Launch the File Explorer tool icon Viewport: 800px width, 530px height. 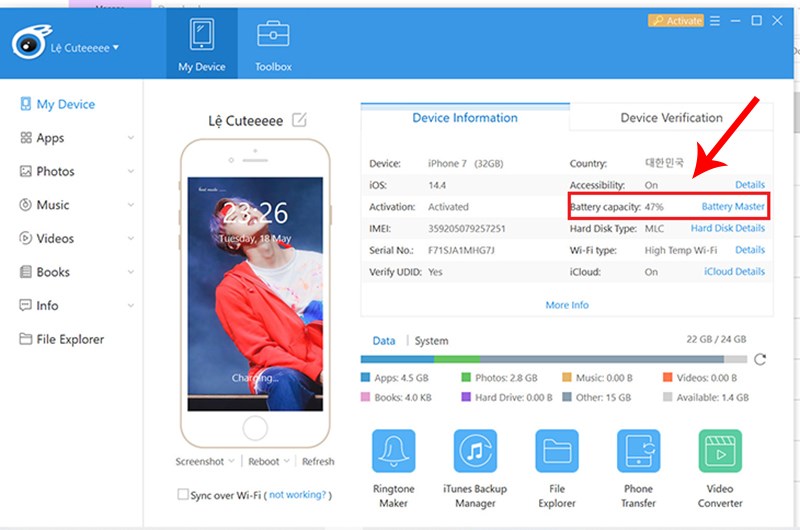(x=557, y=451)
